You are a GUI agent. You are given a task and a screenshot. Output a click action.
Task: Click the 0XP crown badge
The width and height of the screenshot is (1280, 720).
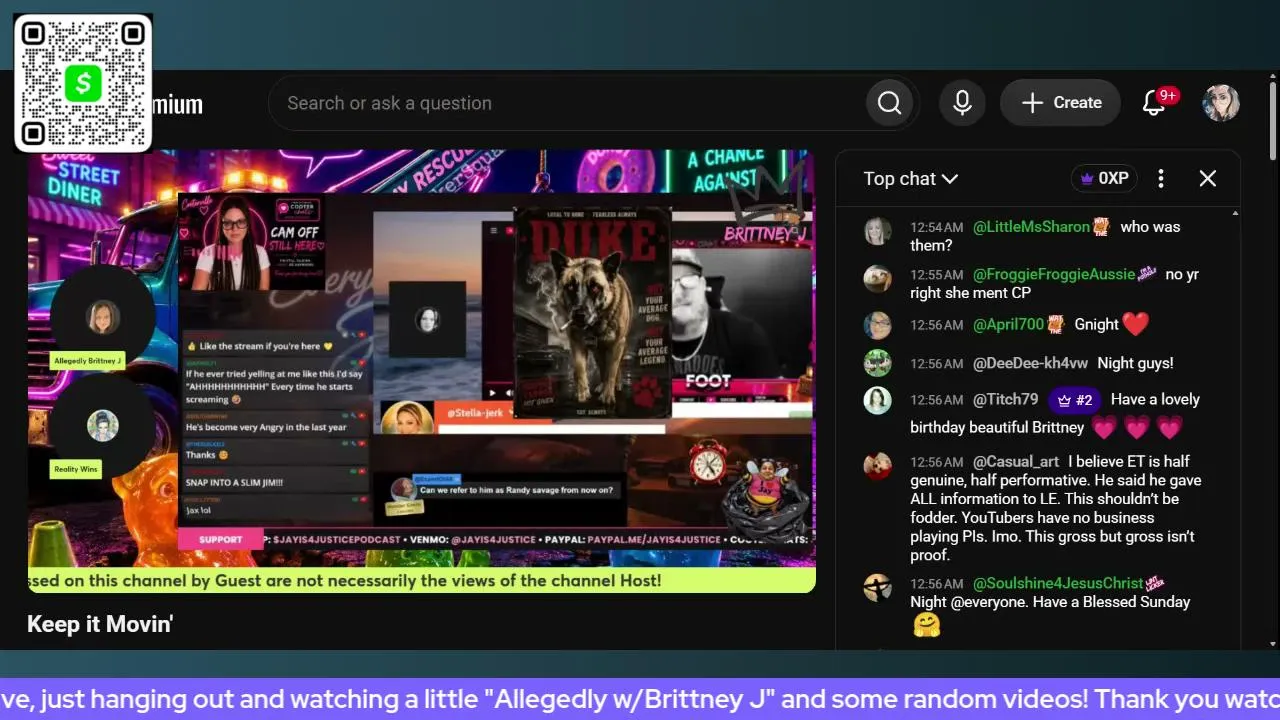pos(1103,178)
